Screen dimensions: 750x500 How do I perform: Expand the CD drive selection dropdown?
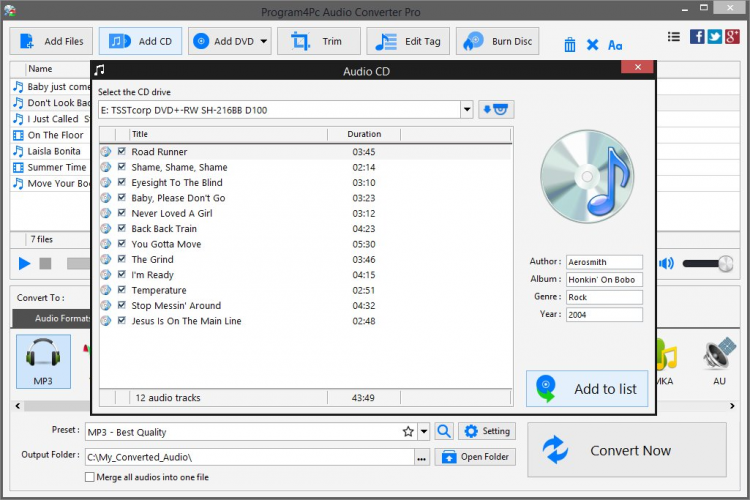[x=467, y=110]
